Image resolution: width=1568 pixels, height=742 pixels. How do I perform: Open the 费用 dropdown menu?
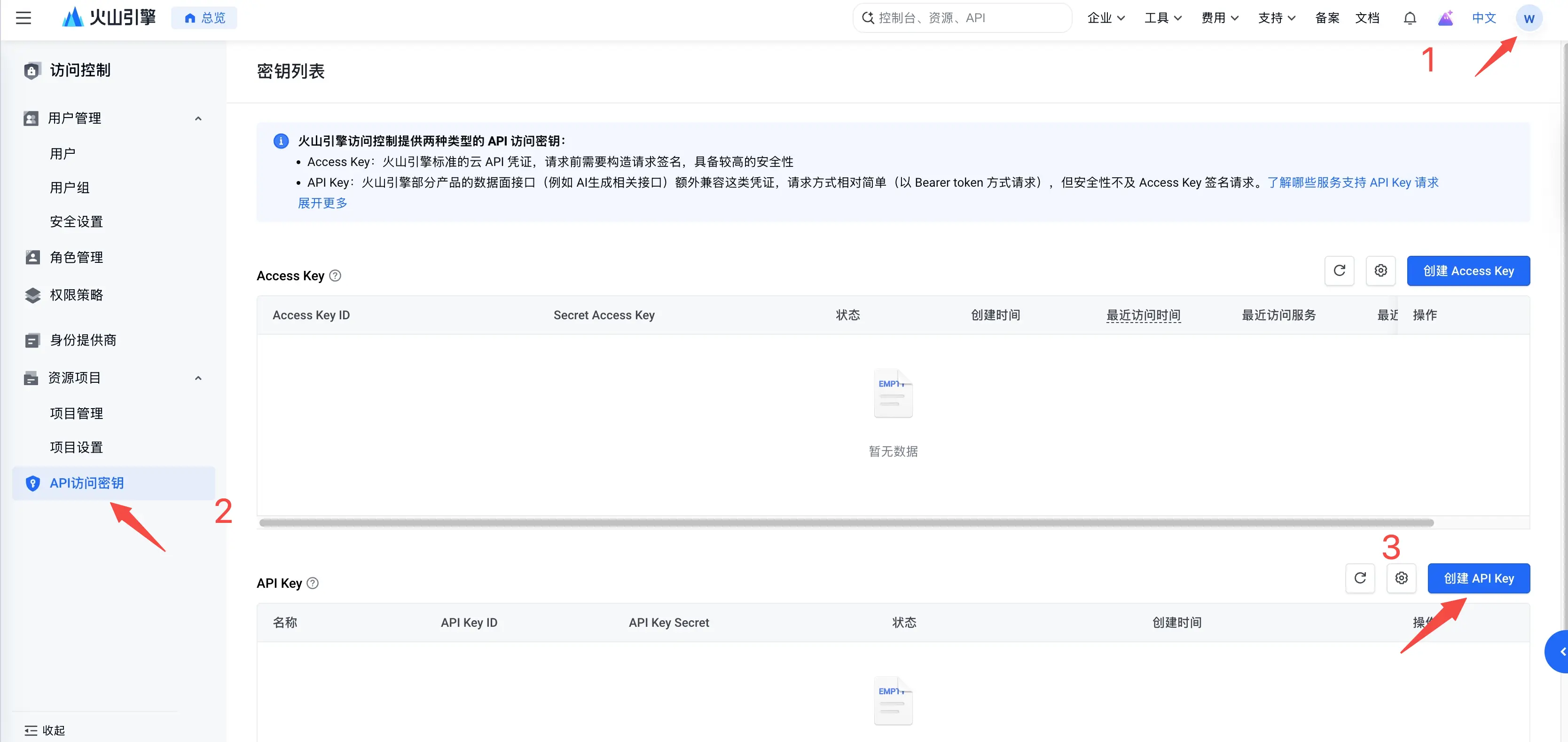click(x=1219, y=18)
